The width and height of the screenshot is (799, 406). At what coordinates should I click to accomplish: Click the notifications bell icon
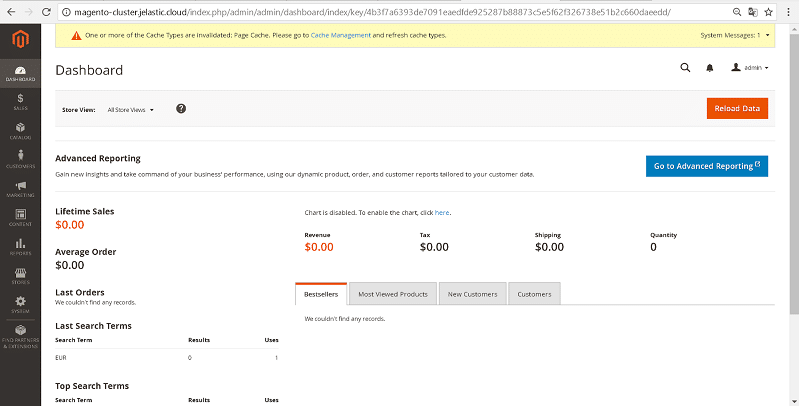click(x=710, y=68)
